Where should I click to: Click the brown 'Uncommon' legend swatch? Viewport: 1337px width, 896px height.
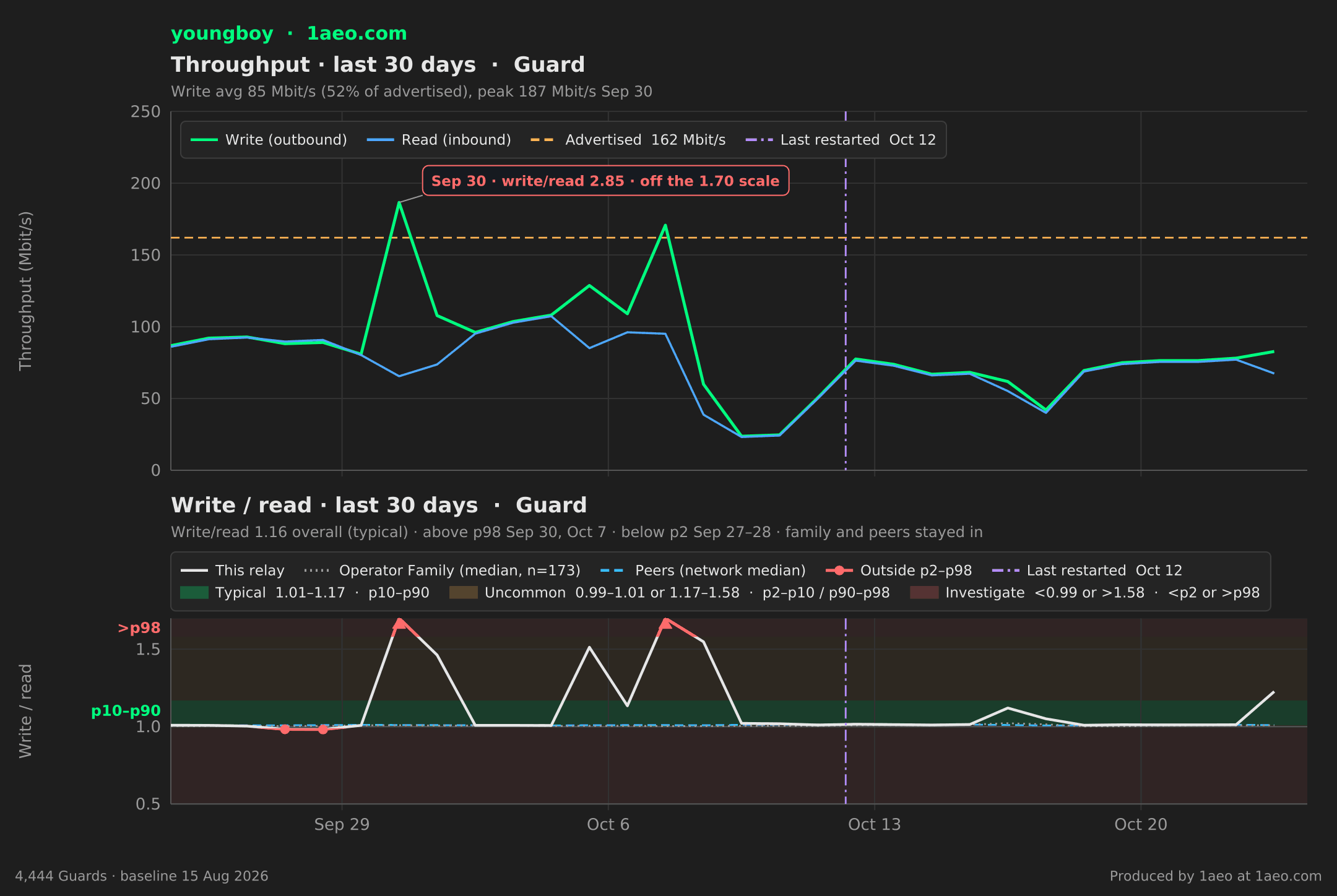tap(464, 593)
